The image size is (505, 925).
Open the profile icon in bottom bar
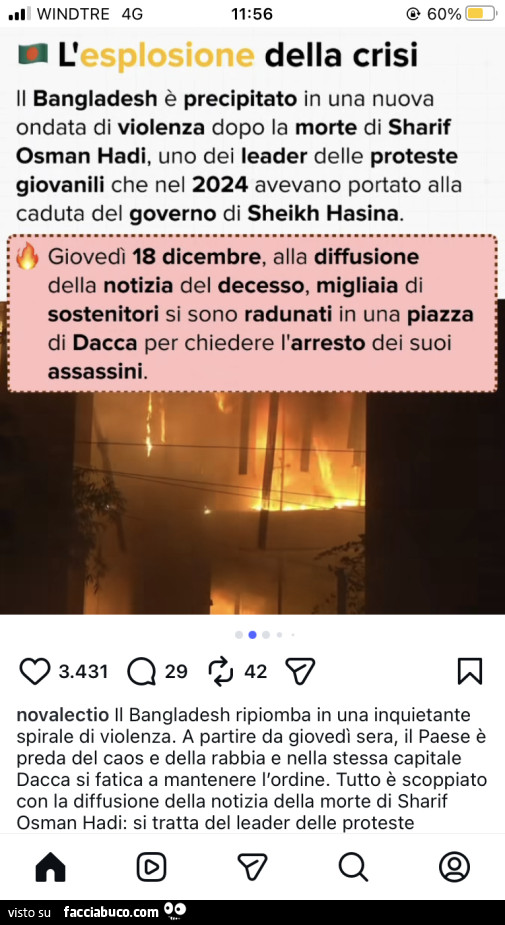click(x=454, y=867)
